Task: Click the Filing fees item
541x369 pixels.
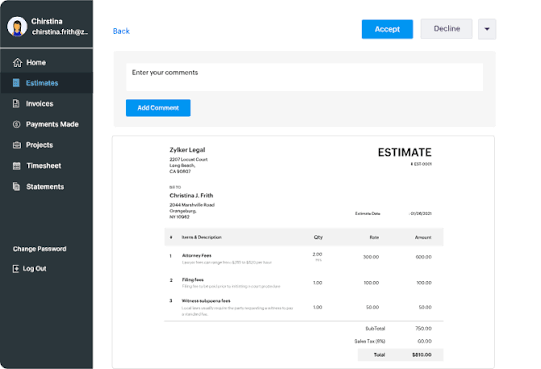Action: 193,280
